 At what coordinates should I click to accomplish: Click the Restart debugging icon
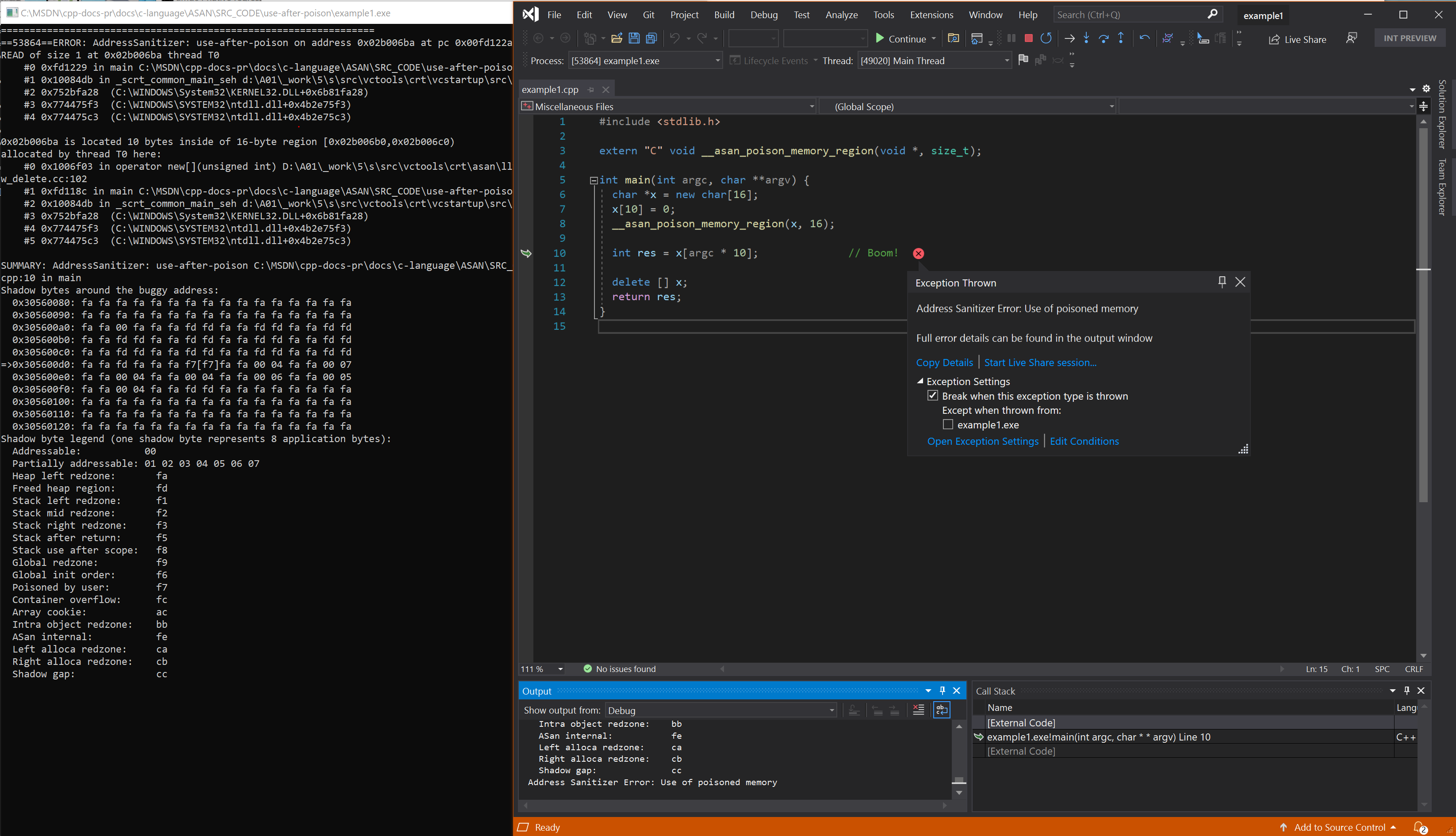[1046, 38]
